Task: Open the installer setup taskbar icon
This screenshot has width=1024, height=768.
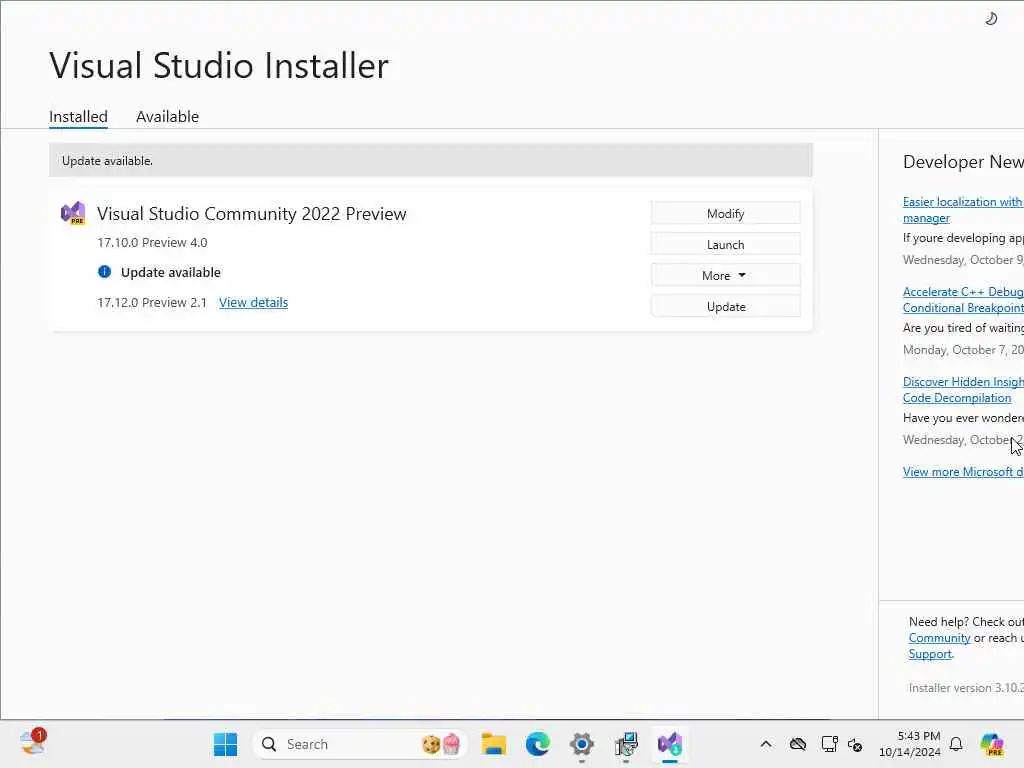Action: (x=626, y=744)
